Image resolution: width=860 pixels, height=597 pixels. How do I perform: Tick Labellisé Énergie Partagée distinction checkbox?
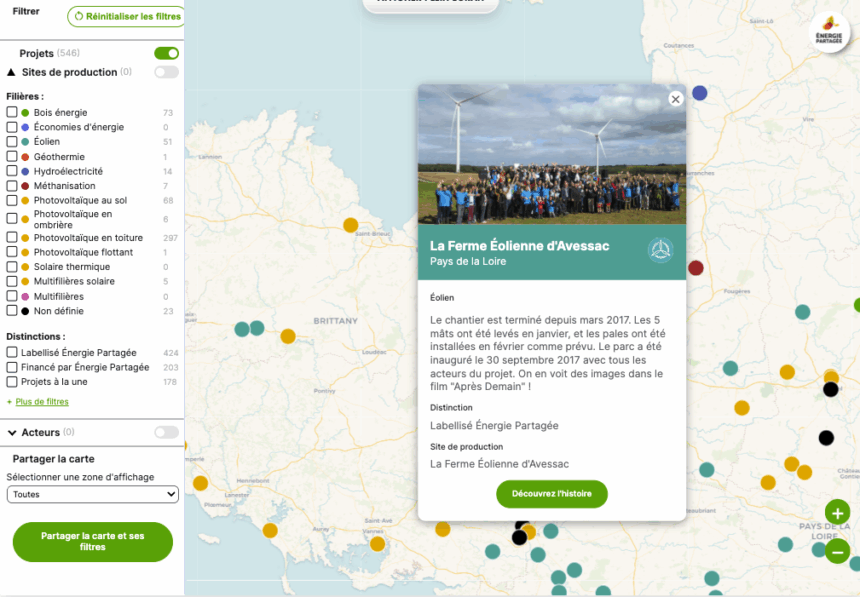click(12, 353)
